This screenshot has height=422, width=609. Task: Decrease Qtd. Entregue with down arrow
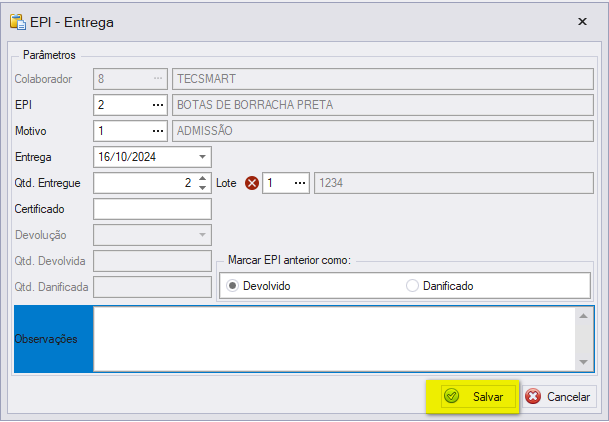(202, 188)
